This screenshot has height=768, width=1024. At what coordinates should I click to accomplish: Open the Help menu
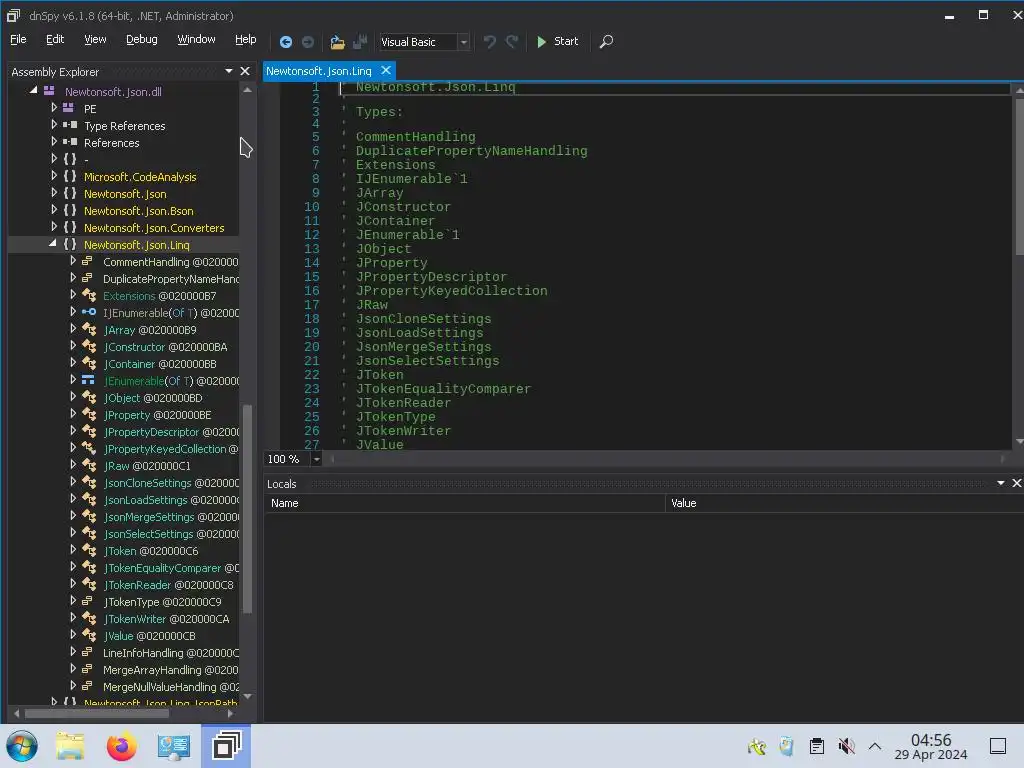(x=246, y=40)
